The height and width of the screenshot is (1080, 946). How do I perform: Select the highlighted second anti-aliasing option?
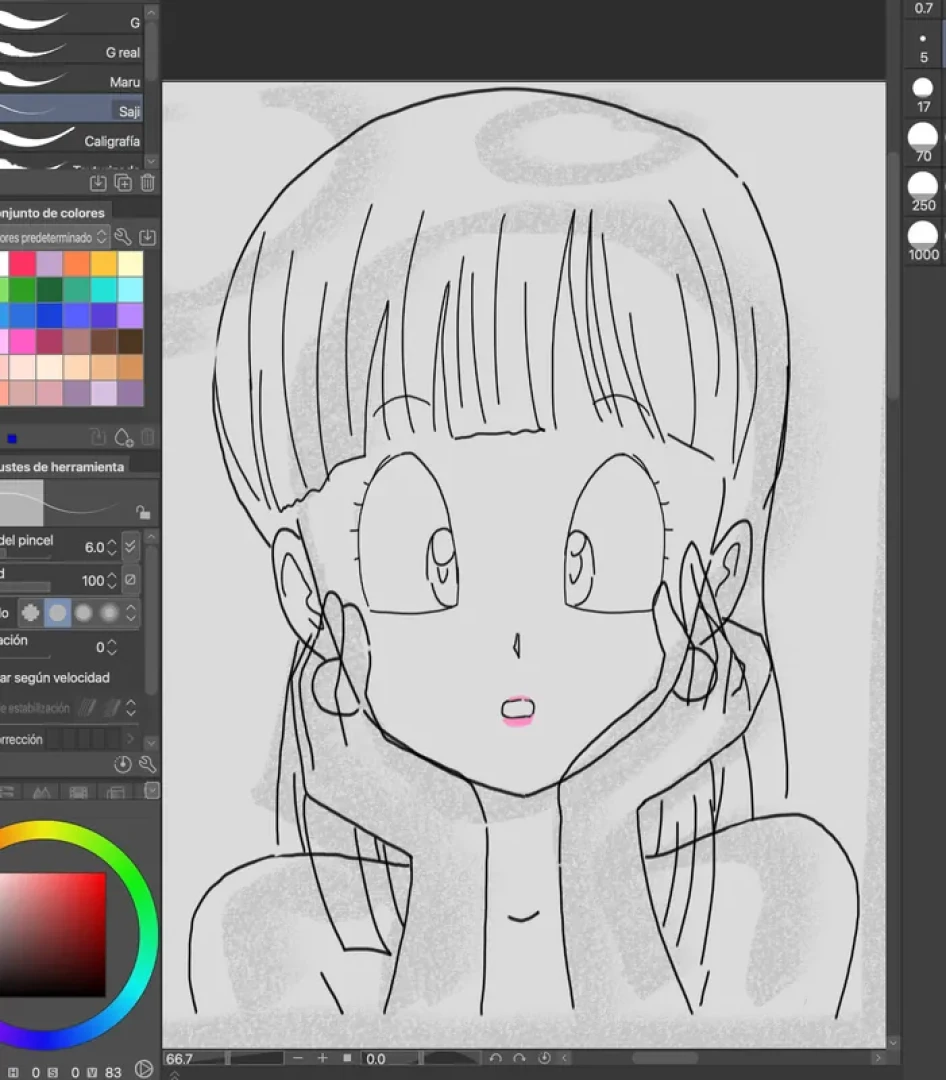click(57, 612)
